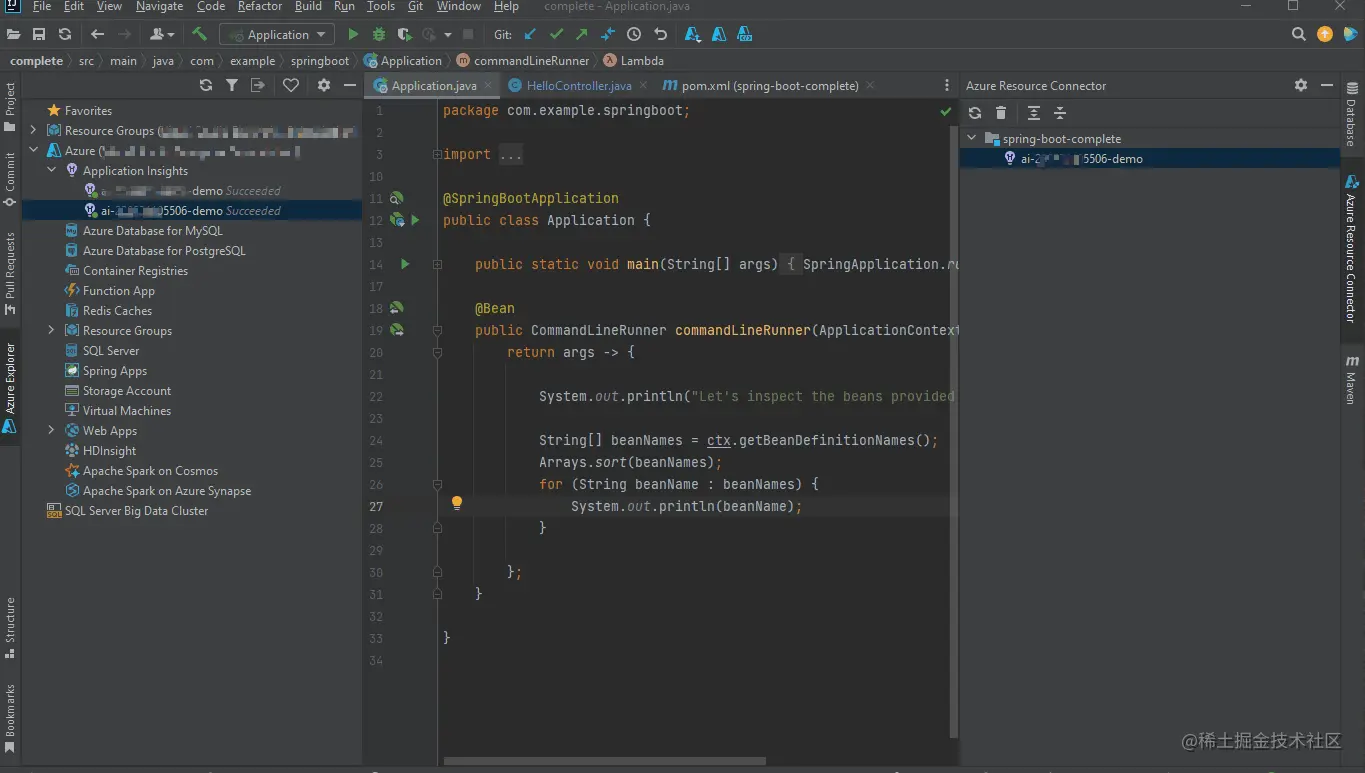Show Git history with the clock icon
The image size is (1365, 773).
point(634,34)
